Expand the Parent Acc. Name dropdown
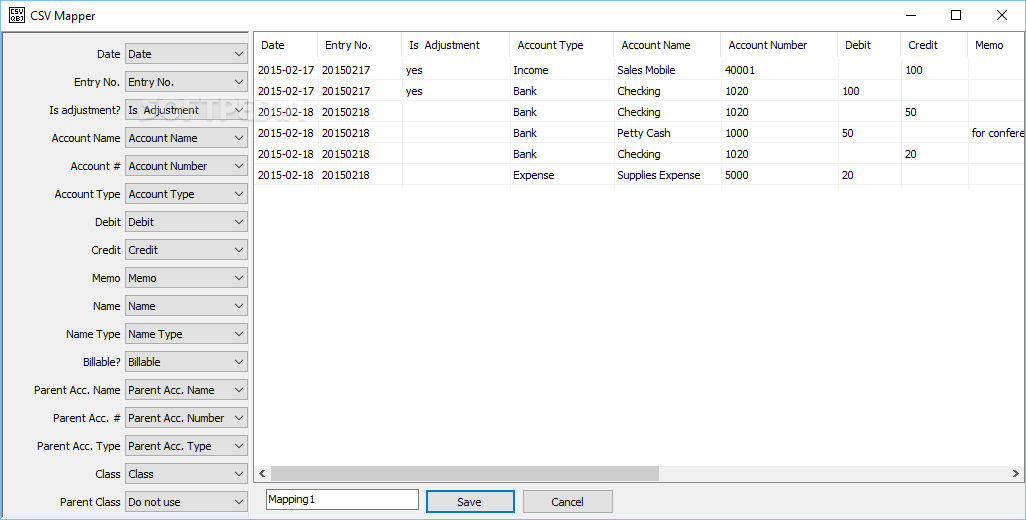 coord(186,390)
